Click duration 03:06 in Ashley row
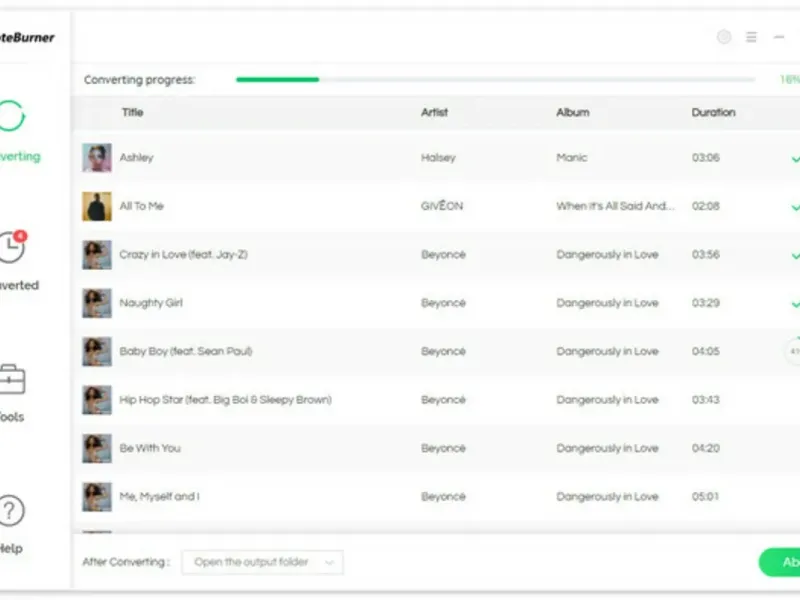This screenshot has height=600, width=800. (x=706, y=158)
